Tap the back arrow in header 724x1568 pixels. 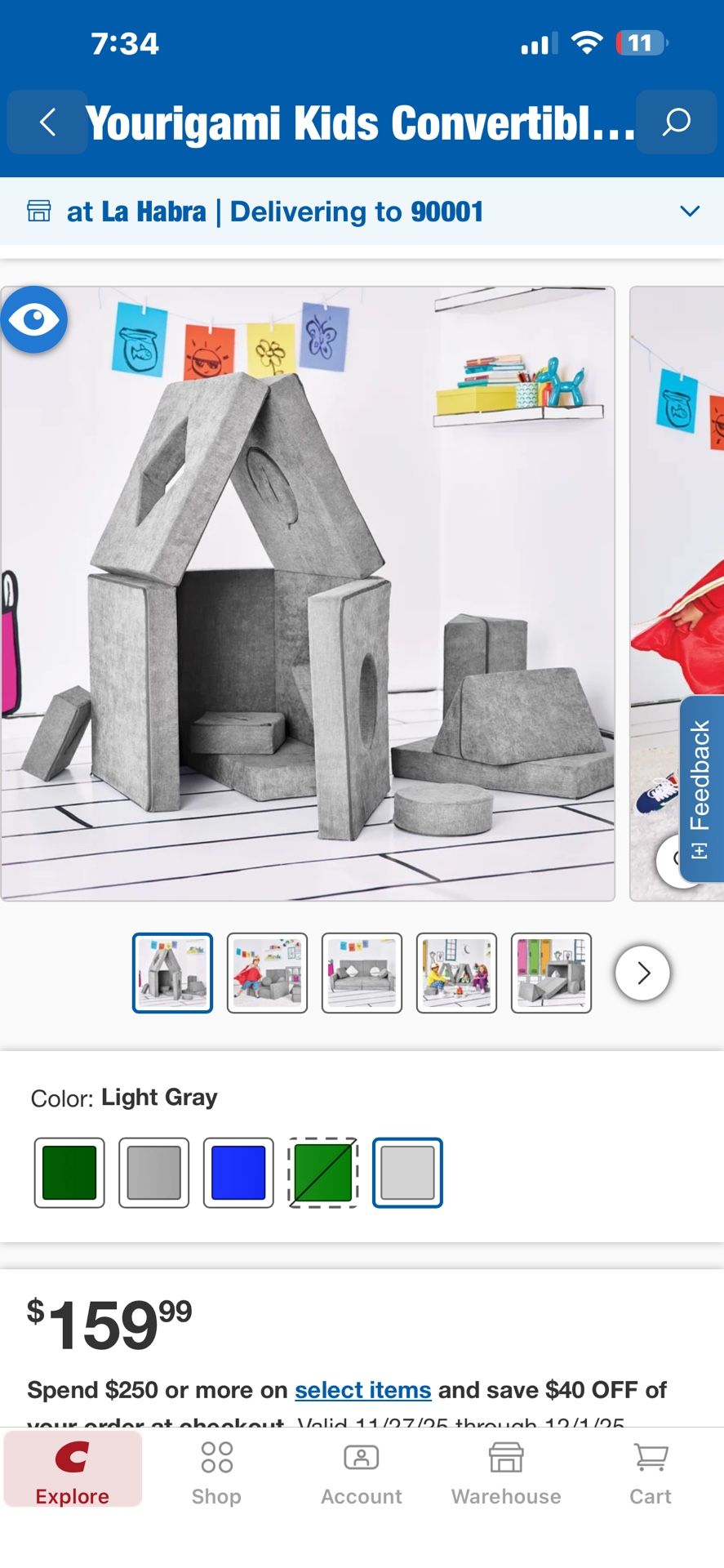coord(47,122)
